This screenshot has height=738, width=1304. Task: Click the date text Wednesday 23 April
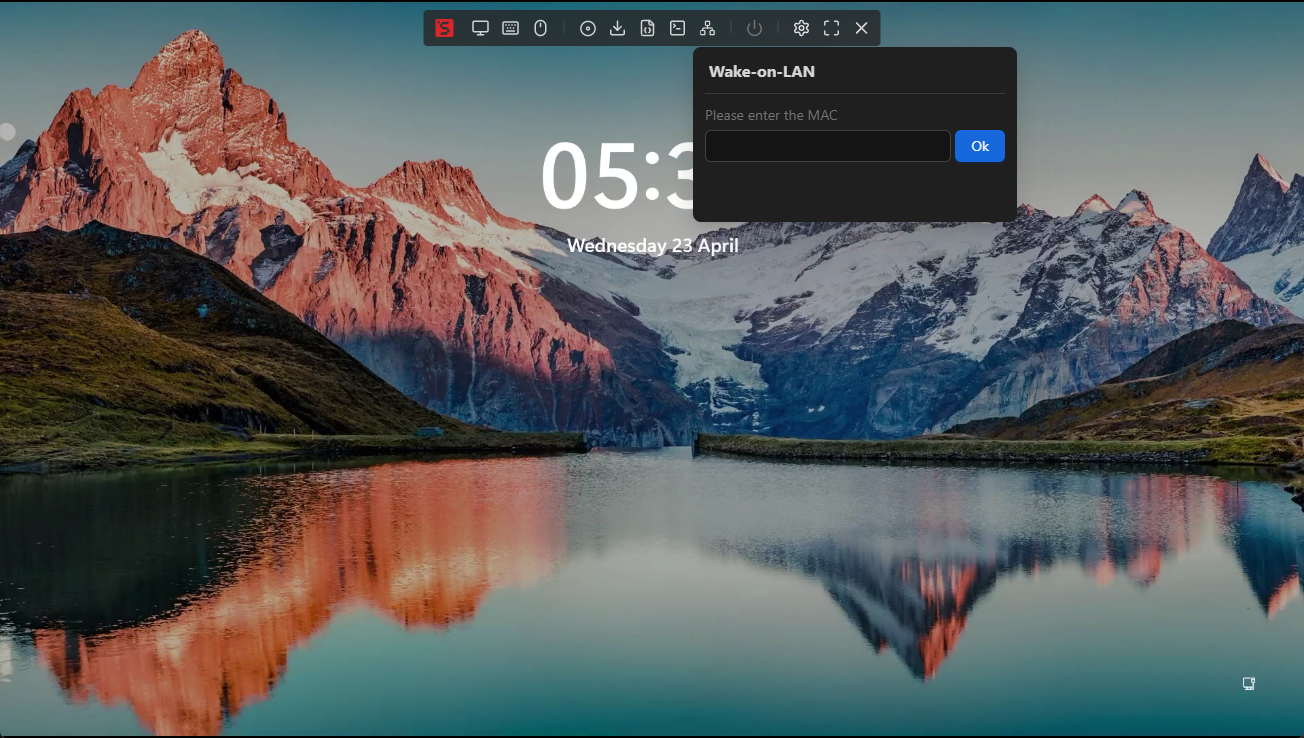point(653,245)
